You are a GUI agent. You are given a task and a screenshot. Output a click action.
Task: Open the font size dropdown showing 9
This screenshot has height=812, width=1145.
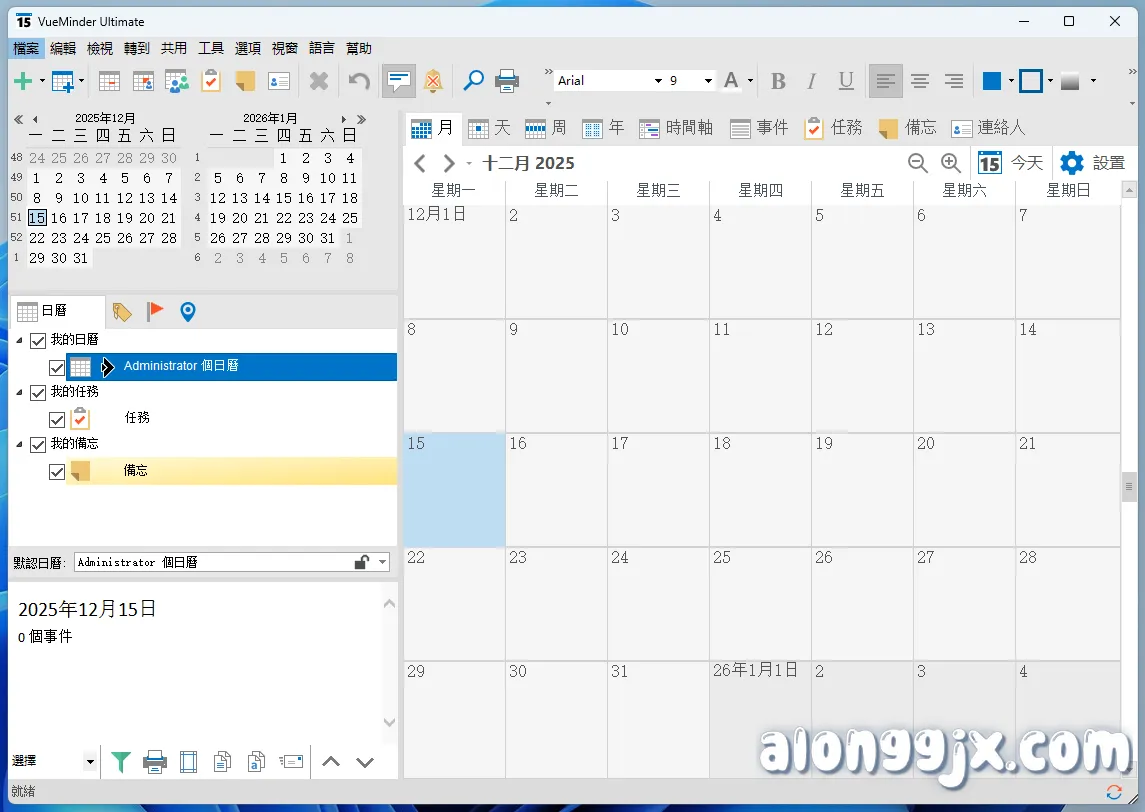(707, 81)
